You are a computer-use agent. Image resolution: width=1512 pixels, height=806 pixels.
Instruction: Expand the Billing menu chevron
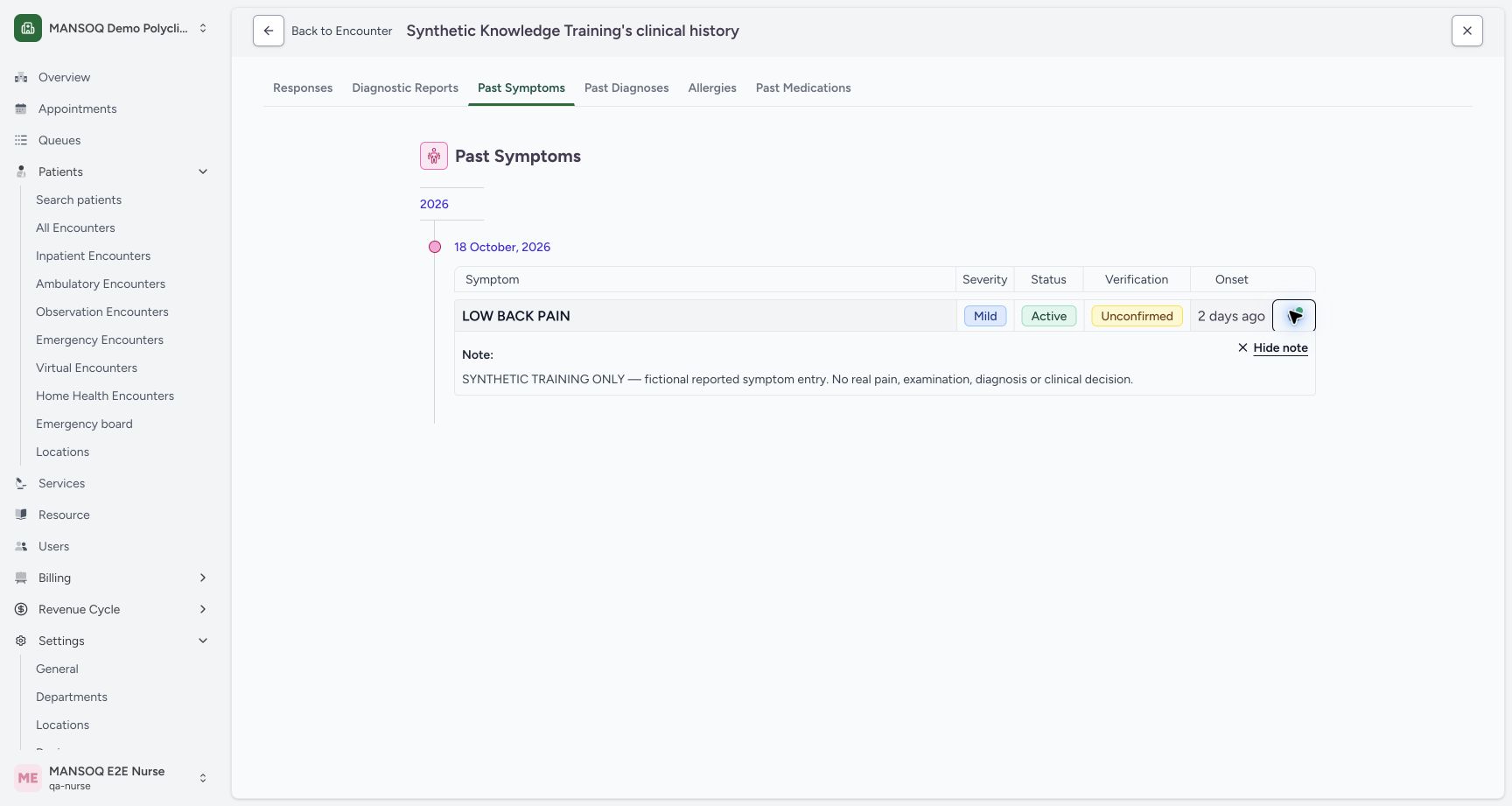tap(203, 578)
